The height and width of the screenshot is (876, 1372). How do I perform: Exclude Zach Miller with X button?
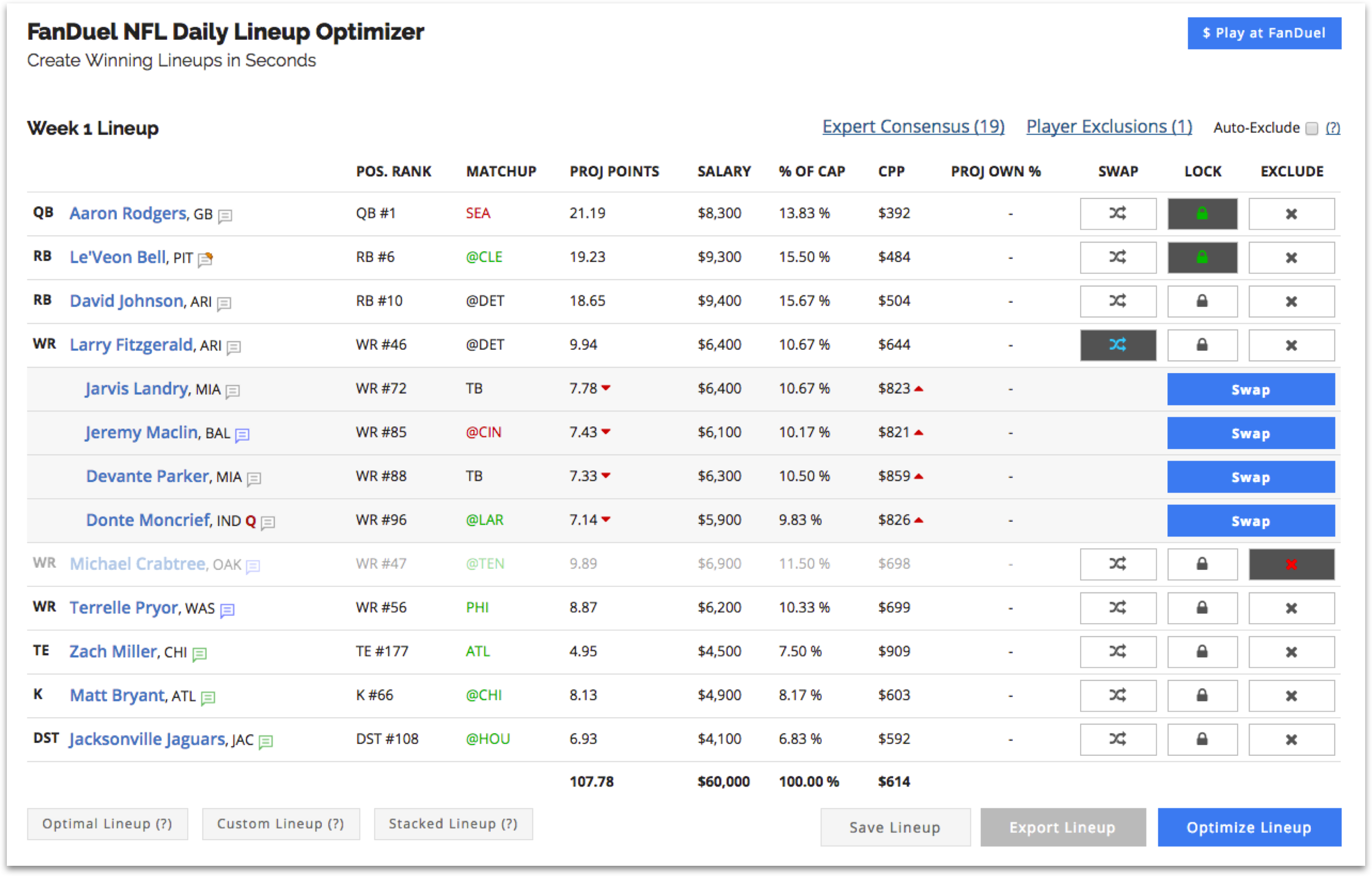click(x=1292, y=652)
